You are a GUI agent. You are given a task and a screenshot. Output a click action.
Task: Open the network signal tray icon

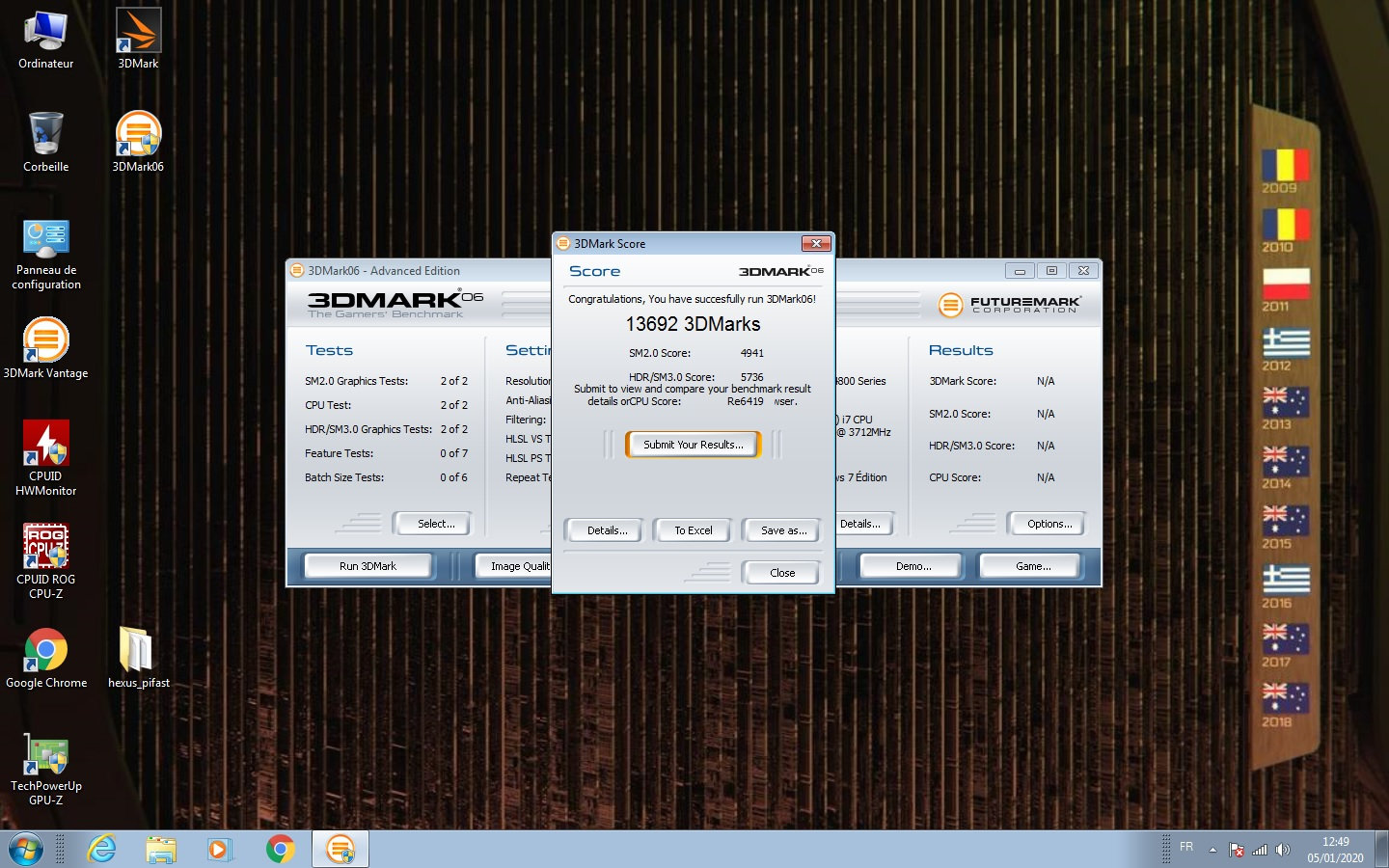(x=1260, y=850)
